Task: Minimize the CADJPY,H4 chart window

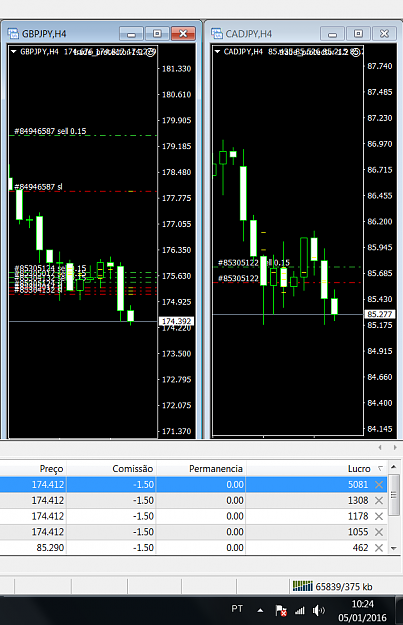Action: click(332, 34)
